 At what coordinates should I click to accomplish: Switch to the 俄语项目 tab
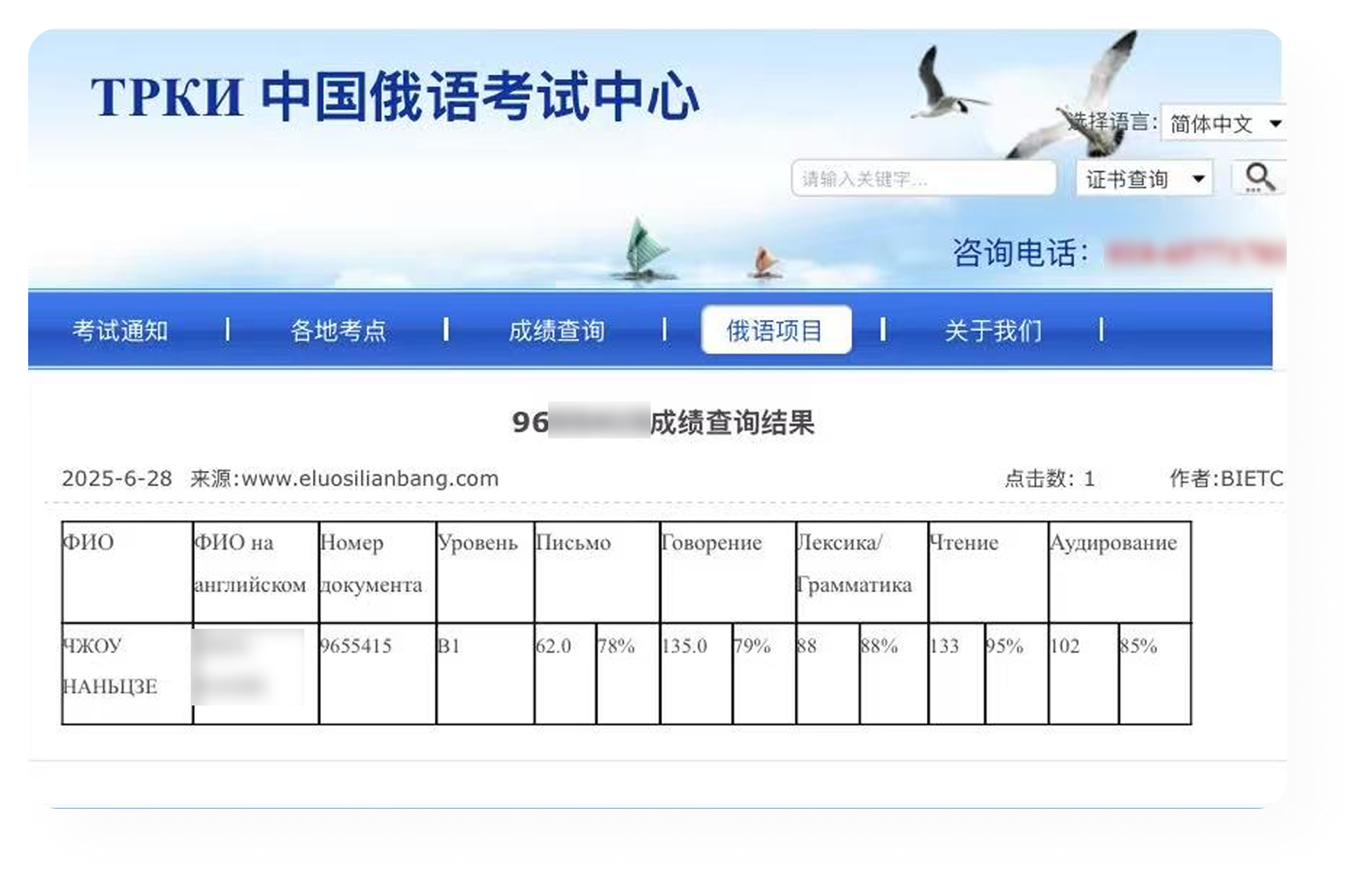tap(776, 331)
